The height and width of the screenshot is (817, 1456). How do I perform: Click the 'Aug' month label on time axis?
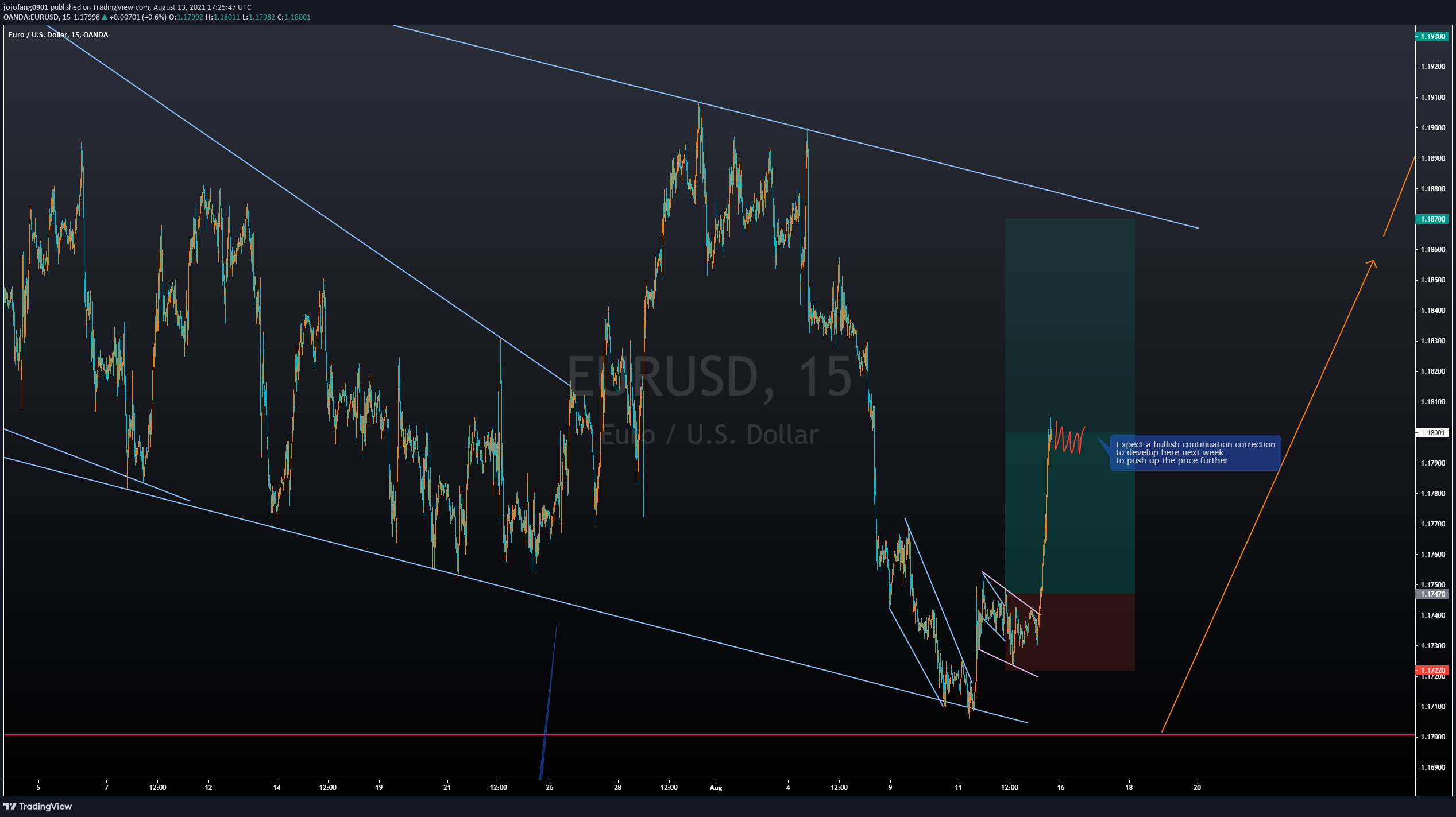[716, 788]
